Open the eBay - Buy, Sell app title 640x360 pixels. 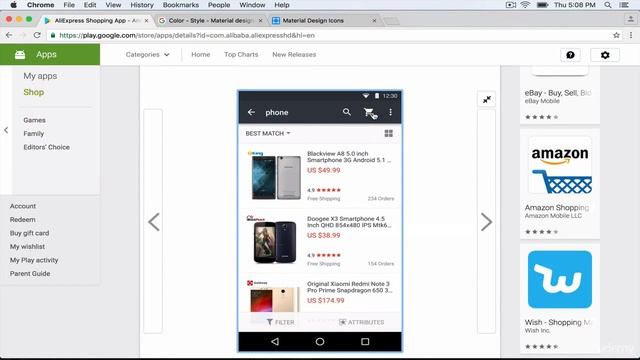point(558,93)
